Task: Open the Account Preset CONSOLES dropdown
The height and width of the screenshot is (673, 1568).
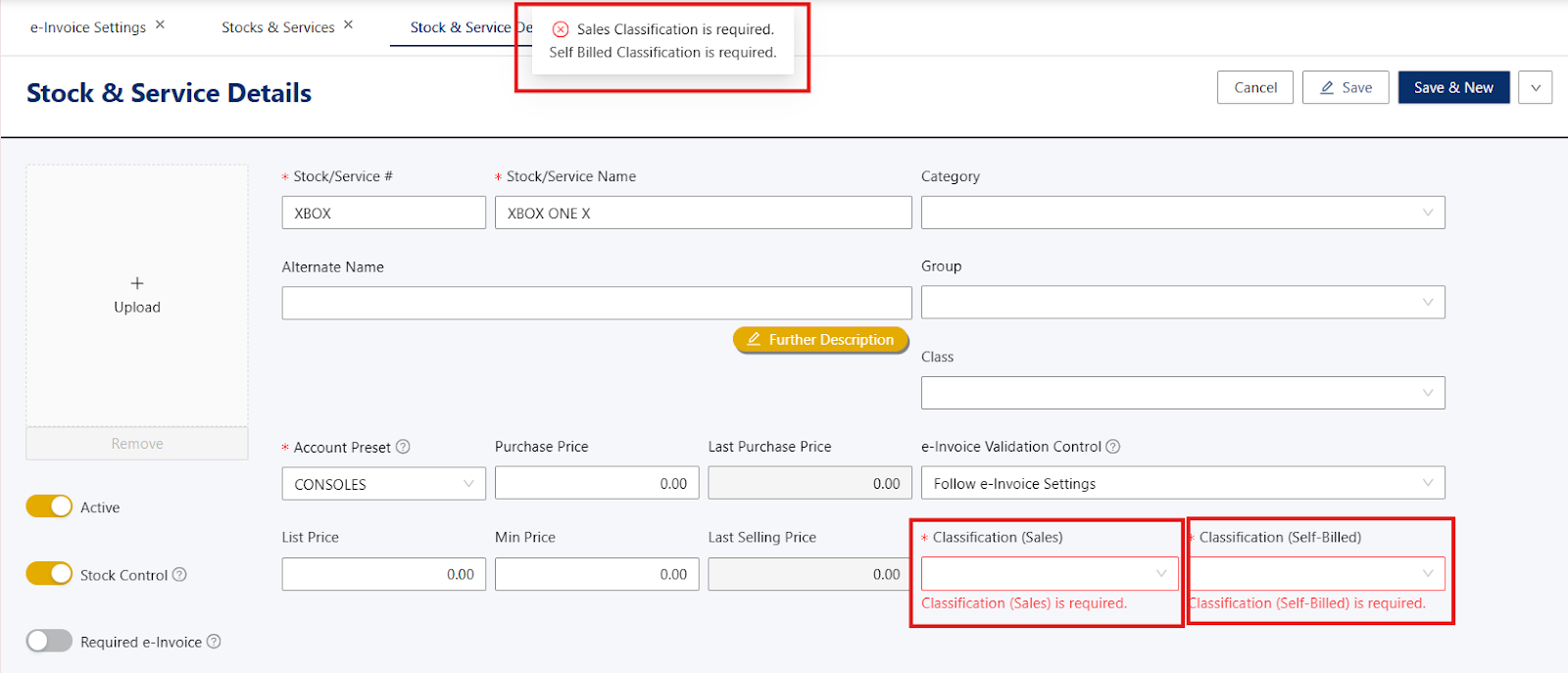Action: (x=383, y=484)
